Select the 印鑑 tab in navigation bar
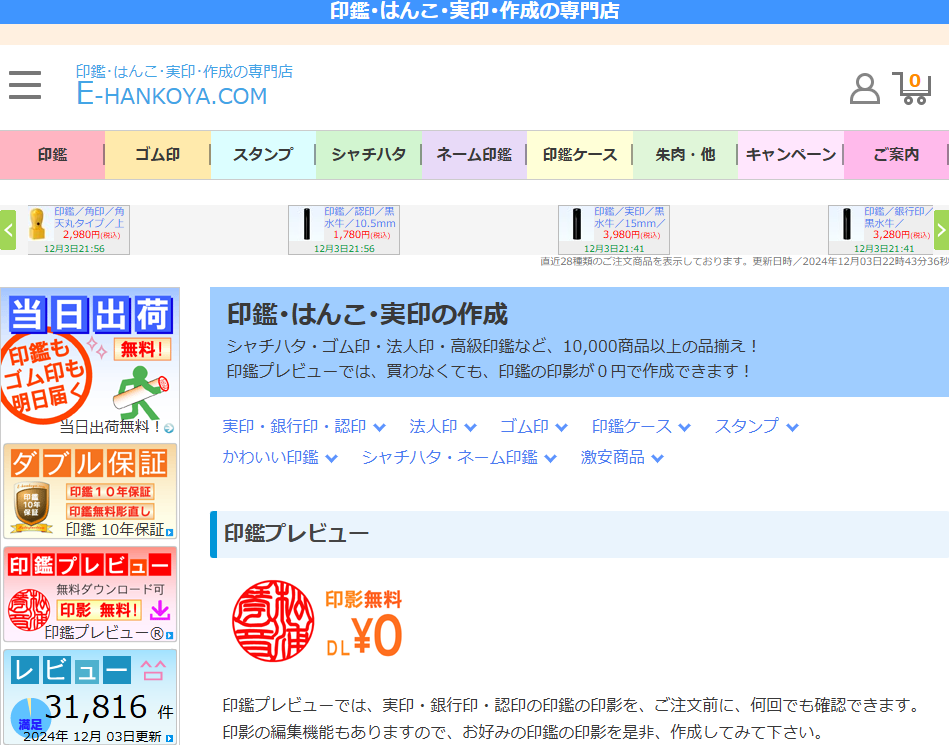Image resolution: width=949 pixels, height=745 pixels. [x=52, y=155]
